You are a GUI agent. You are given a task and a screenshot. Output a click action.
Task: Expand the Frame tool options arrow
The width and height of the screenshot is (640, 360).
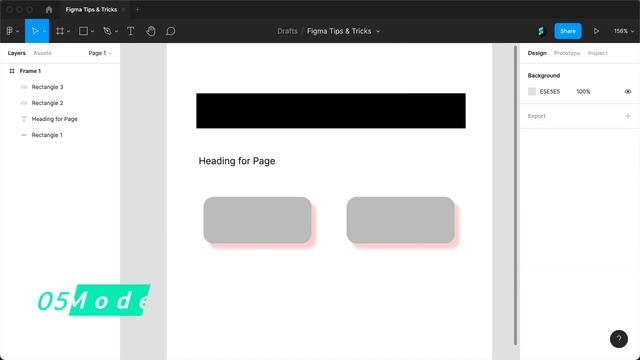(68, 31)
